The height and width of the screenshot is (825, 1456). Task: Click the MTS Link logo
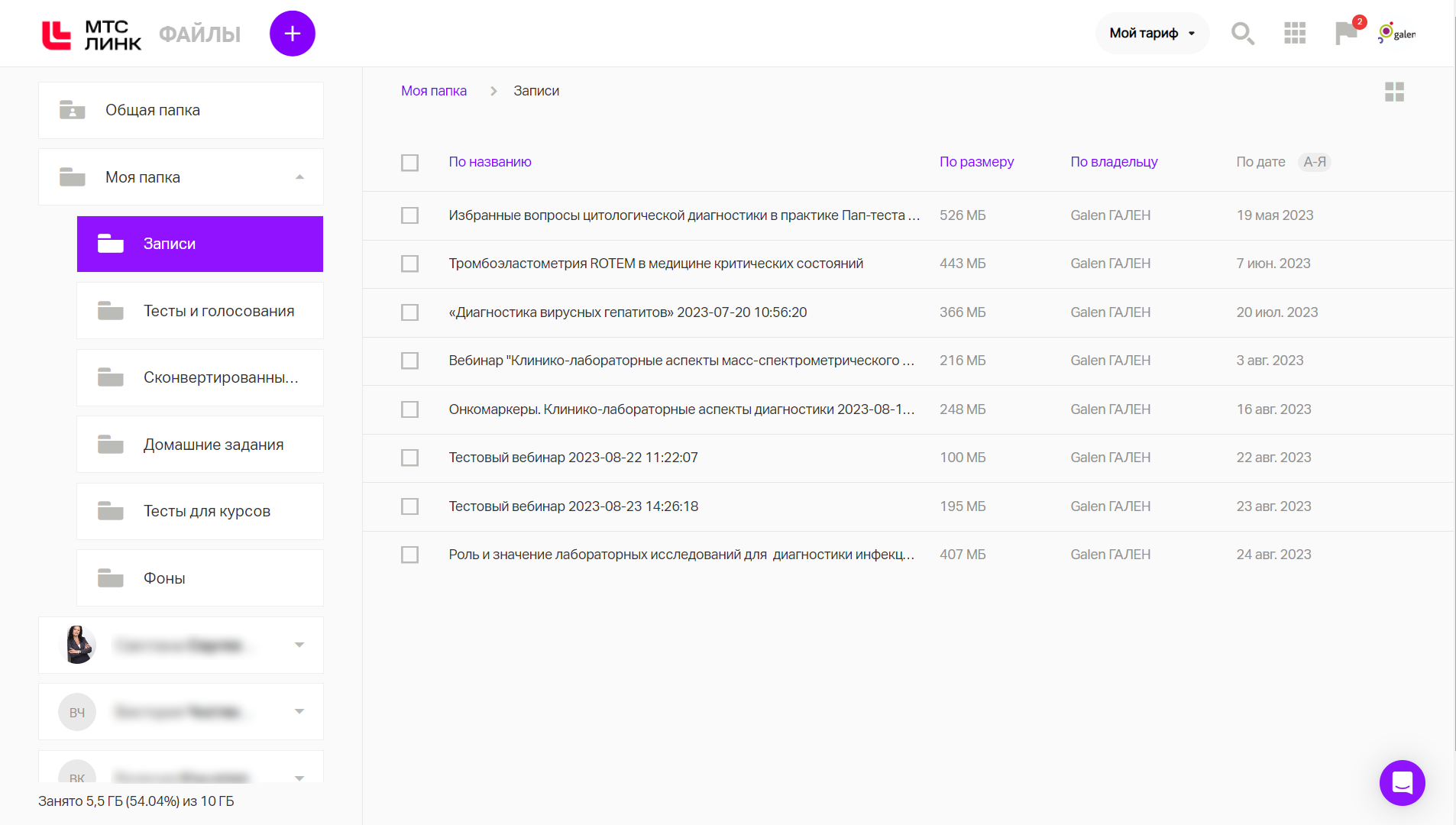[x=92, y=34]
